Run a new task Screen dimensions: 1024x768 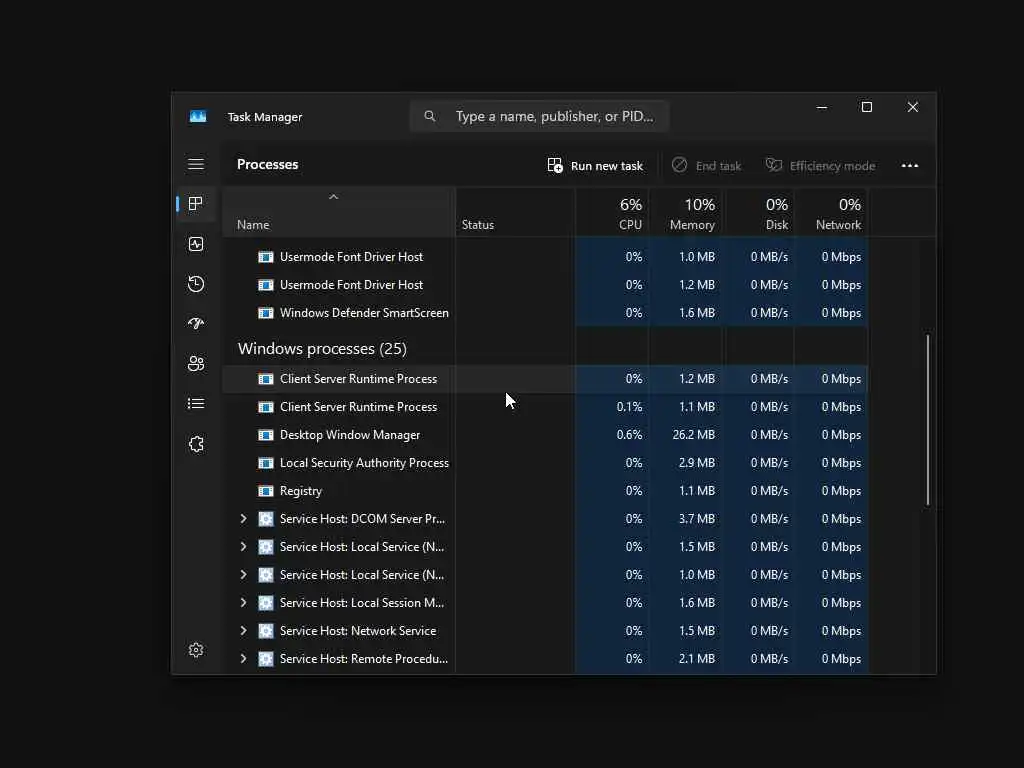(x=595, y=166)
